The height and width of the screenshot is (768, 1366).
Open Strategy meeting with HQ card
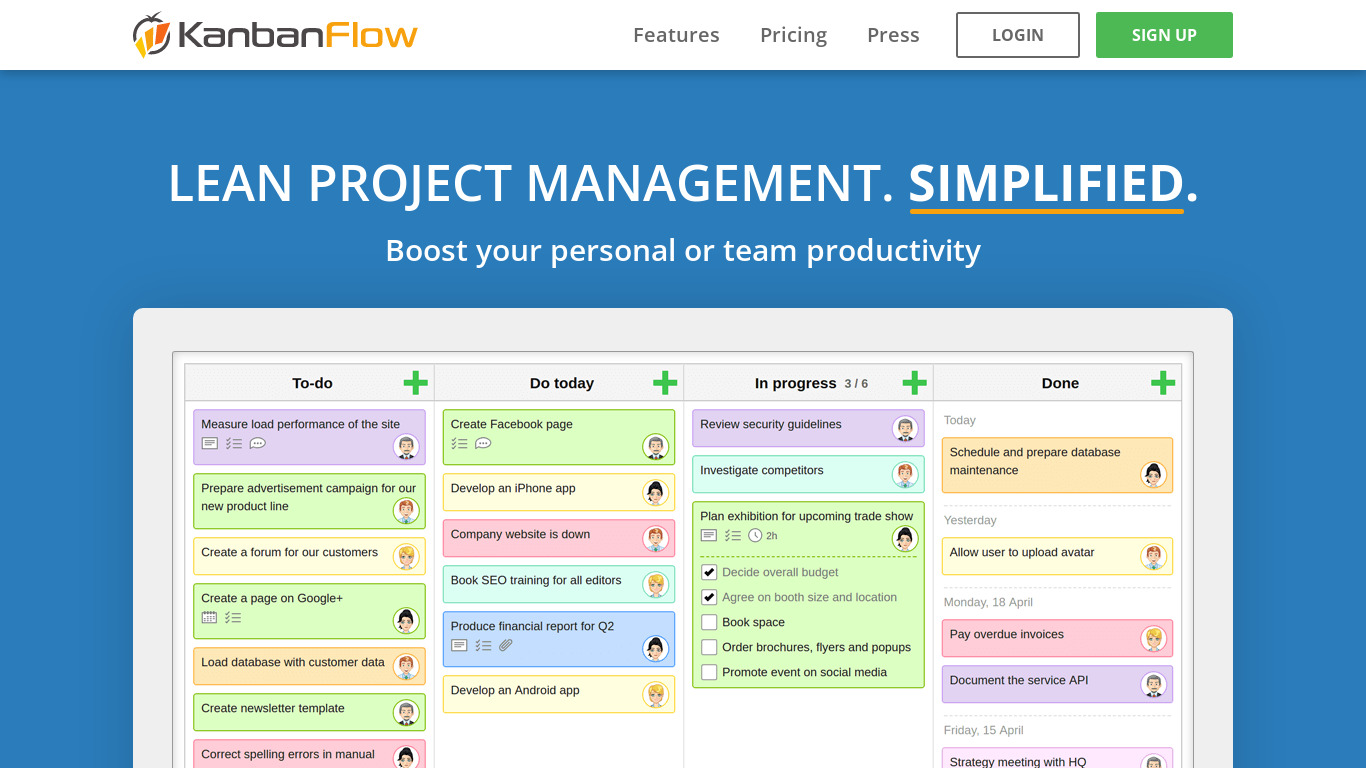click(x=1057, y=759)
